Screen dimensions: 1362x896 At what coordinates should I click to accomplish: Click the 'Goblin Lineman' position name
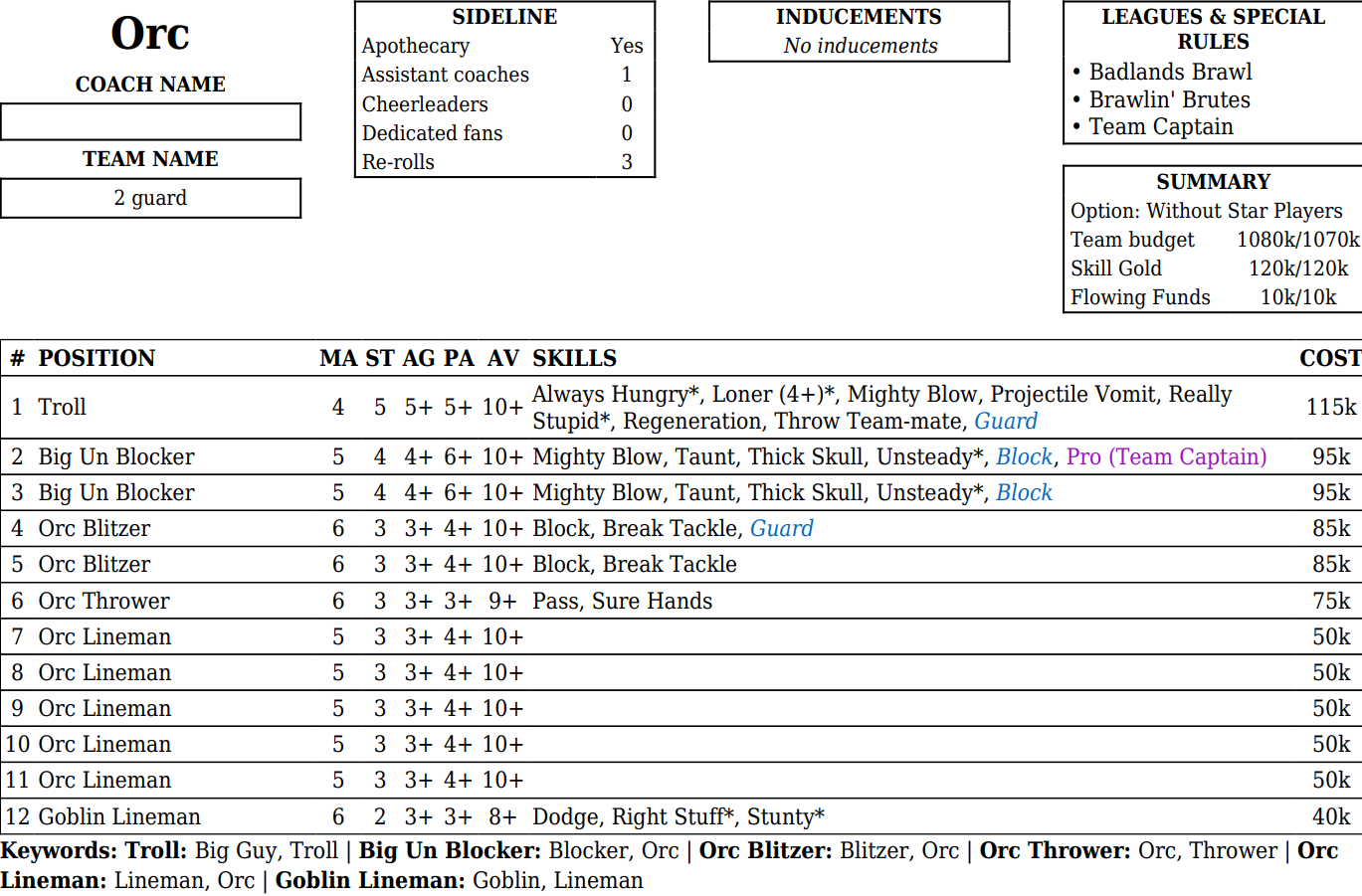[x=119, y=816]
